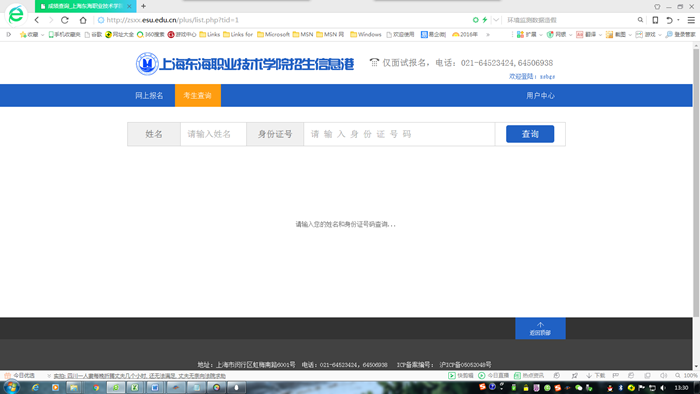The height and width of the screenshot is (394, 700).
Task: Open the 网址大全 bookmark
Action: coord(120,34)
